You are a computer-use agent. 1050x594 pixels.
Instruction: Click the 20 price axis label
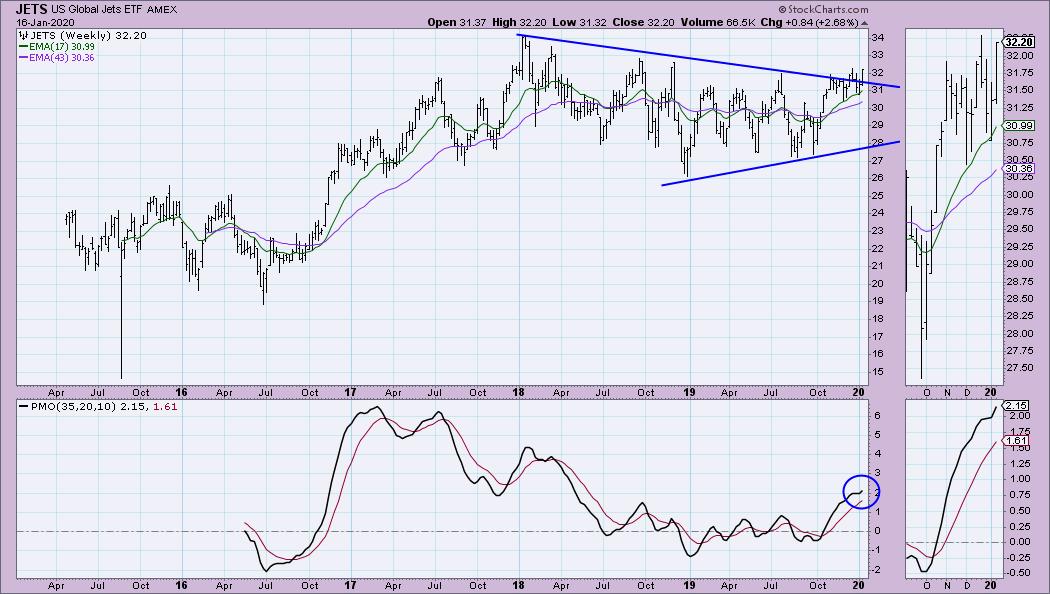(x=877, y=284)
